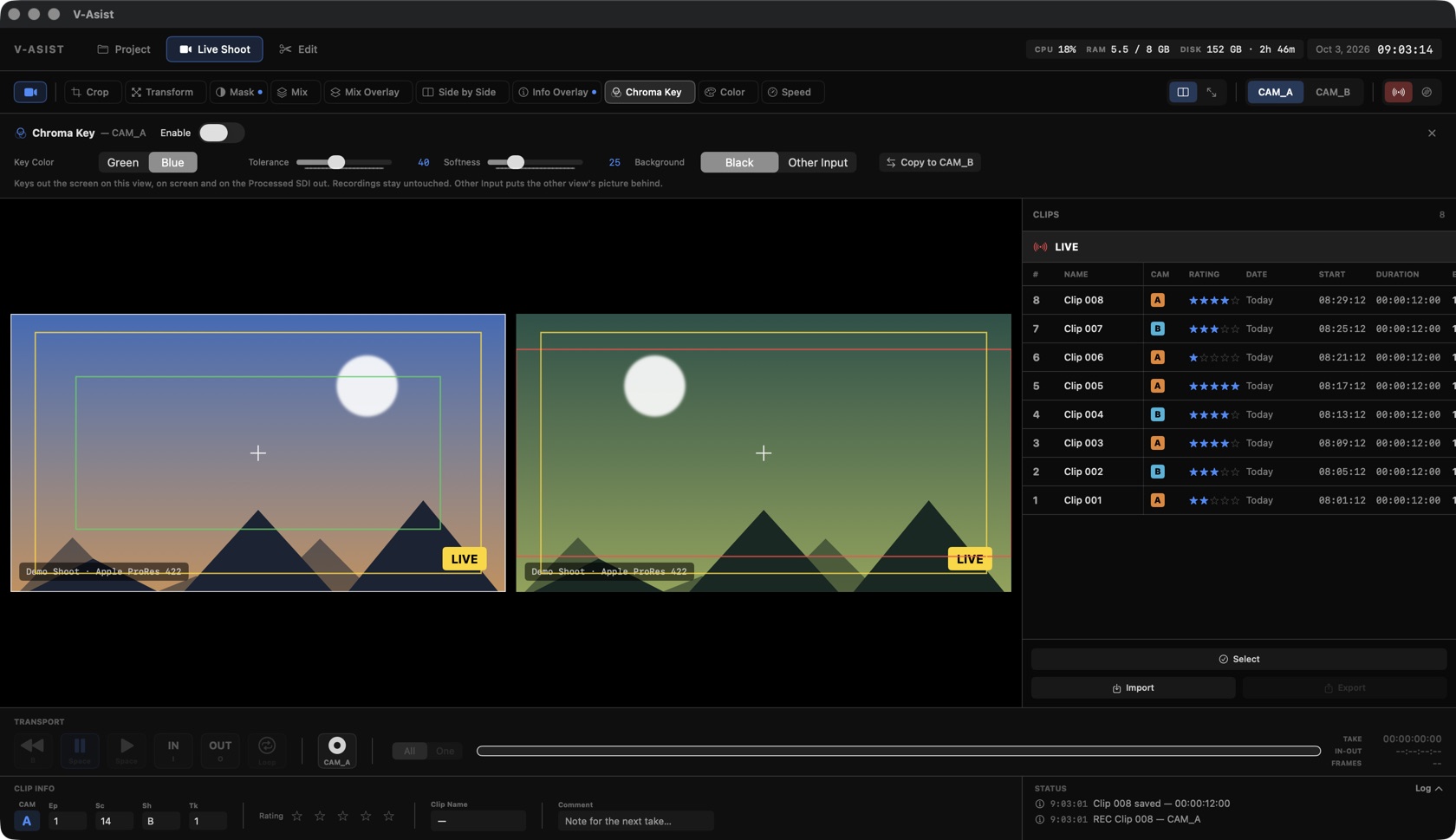Click the play transport button
This screenshot has height=840, width=1456.
(127, 750)
